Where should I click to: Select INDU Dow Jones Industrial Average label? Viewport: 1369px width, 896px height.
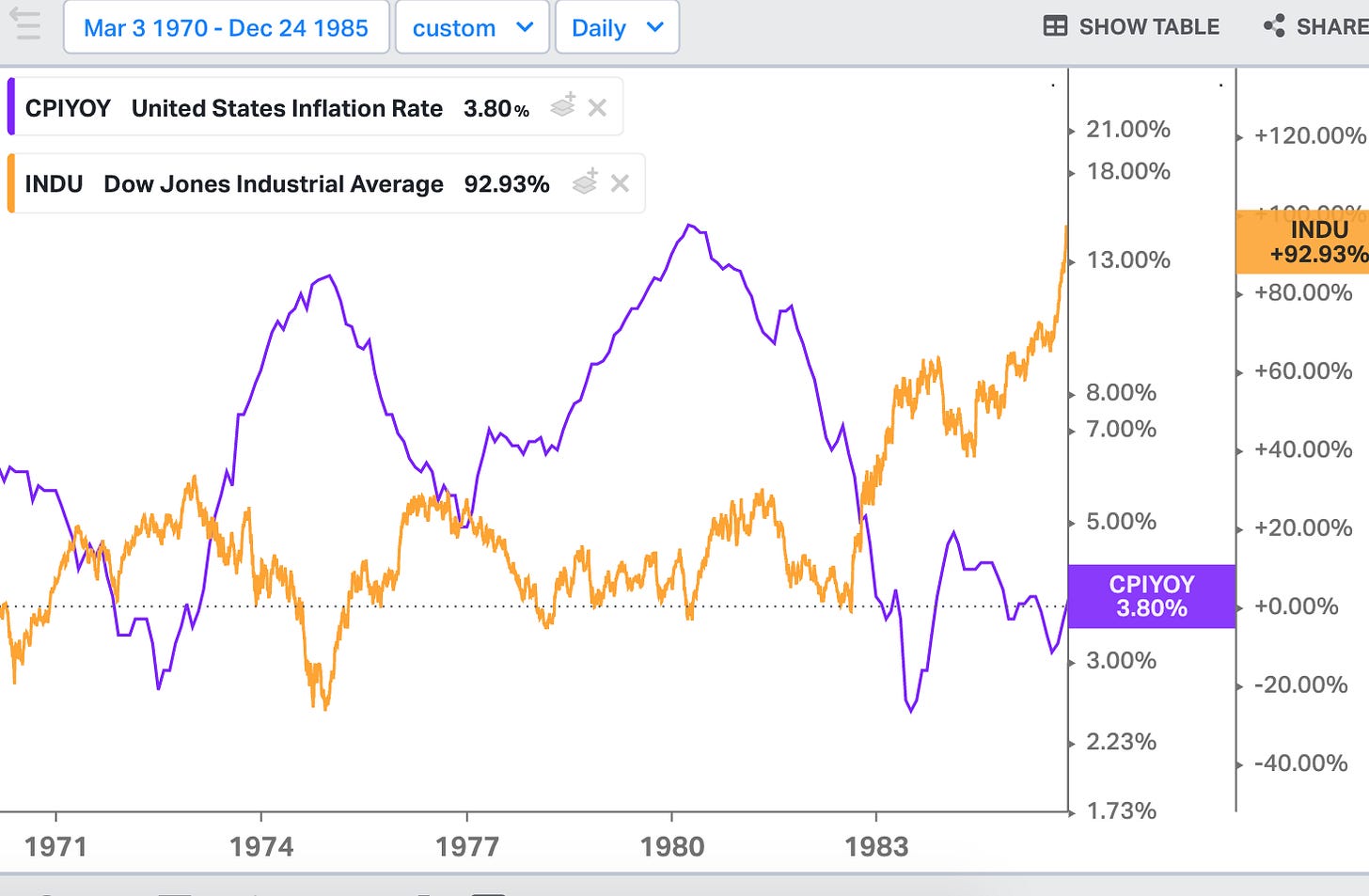click(x=234, y=184)
